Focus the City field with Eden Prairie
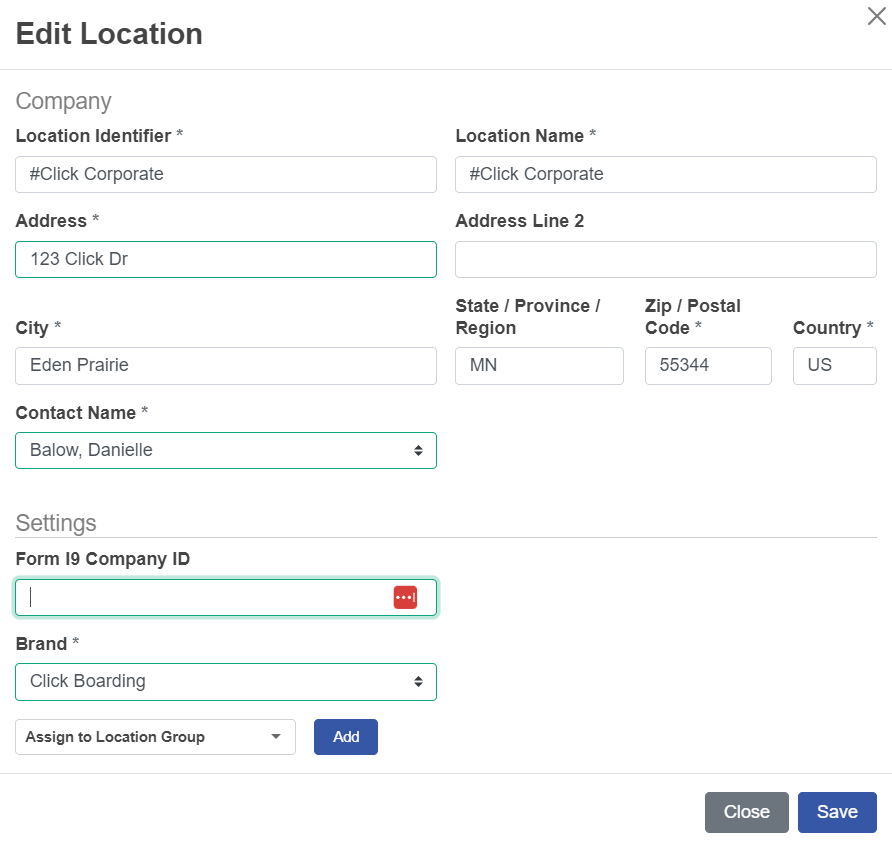 click(x=226, y=365)
